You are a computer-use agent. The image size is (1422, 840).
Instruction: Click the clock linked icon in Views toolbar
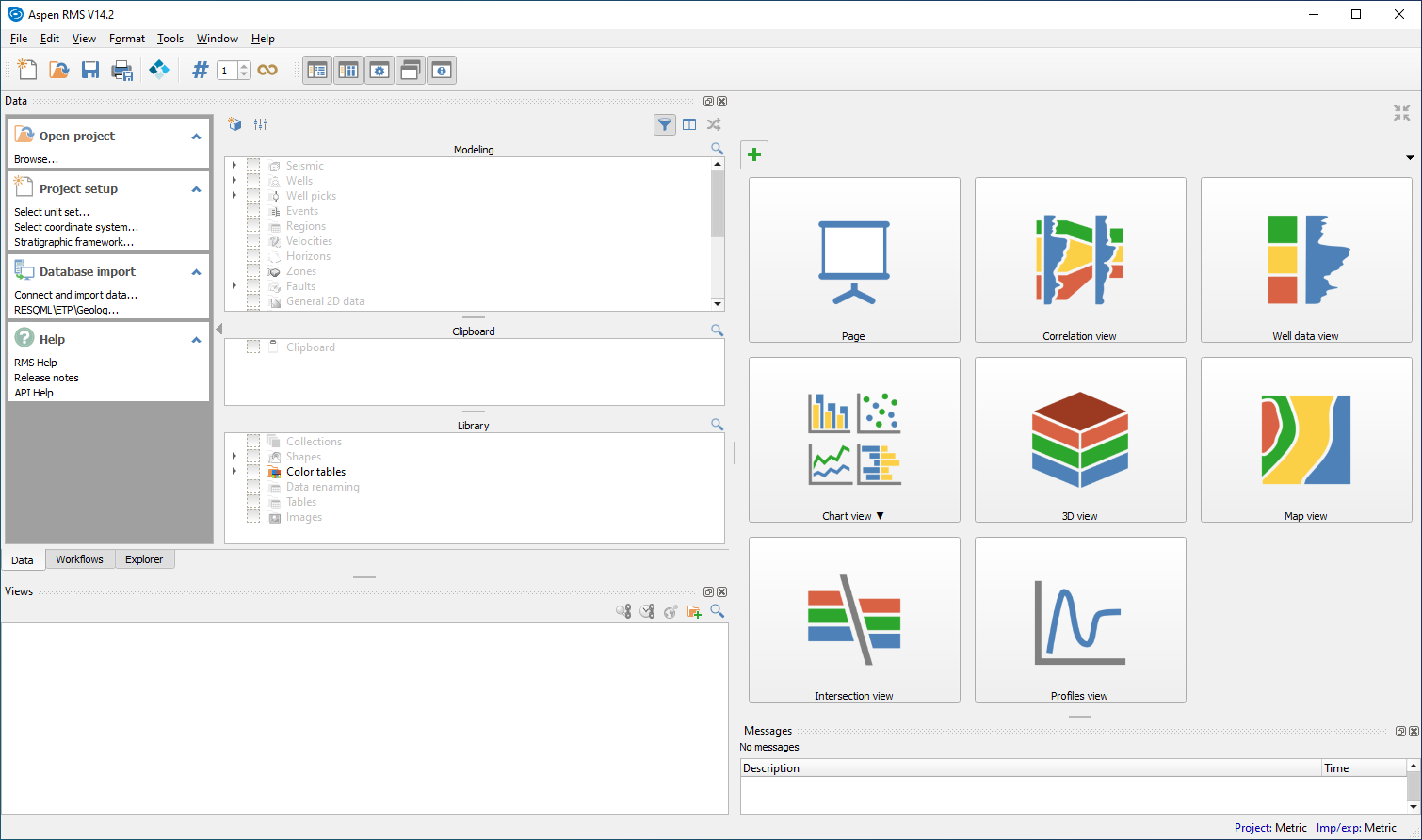coord(647,611)
